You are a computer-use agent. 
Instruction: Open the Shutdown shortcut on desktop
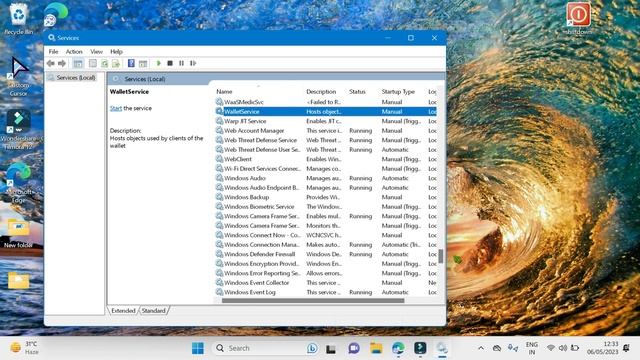tap(578, 18)
